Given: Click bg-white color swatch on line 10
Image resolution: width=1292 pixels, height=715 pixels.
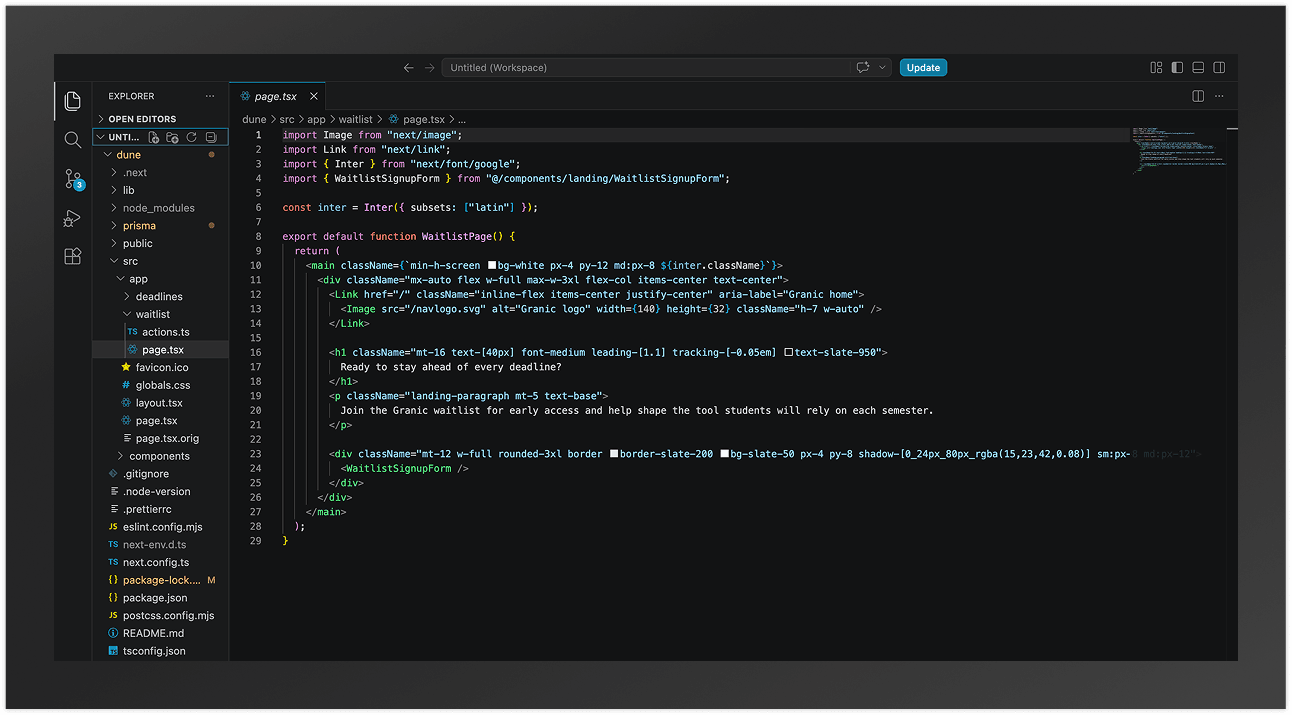Looking at the screenshot, I should pos(491,265).
